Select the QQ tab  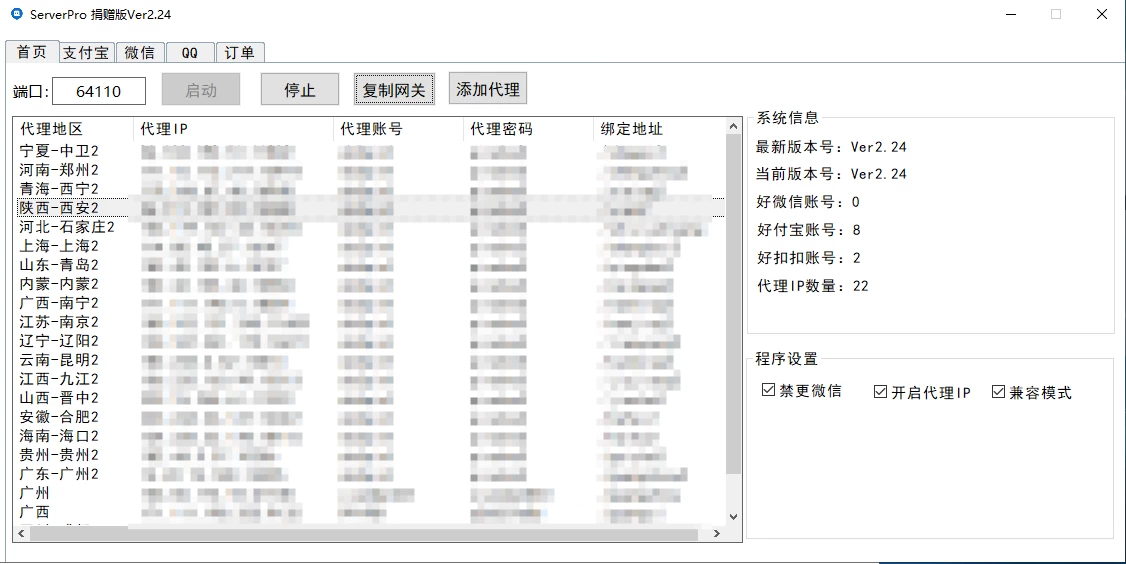click(190, 53)
